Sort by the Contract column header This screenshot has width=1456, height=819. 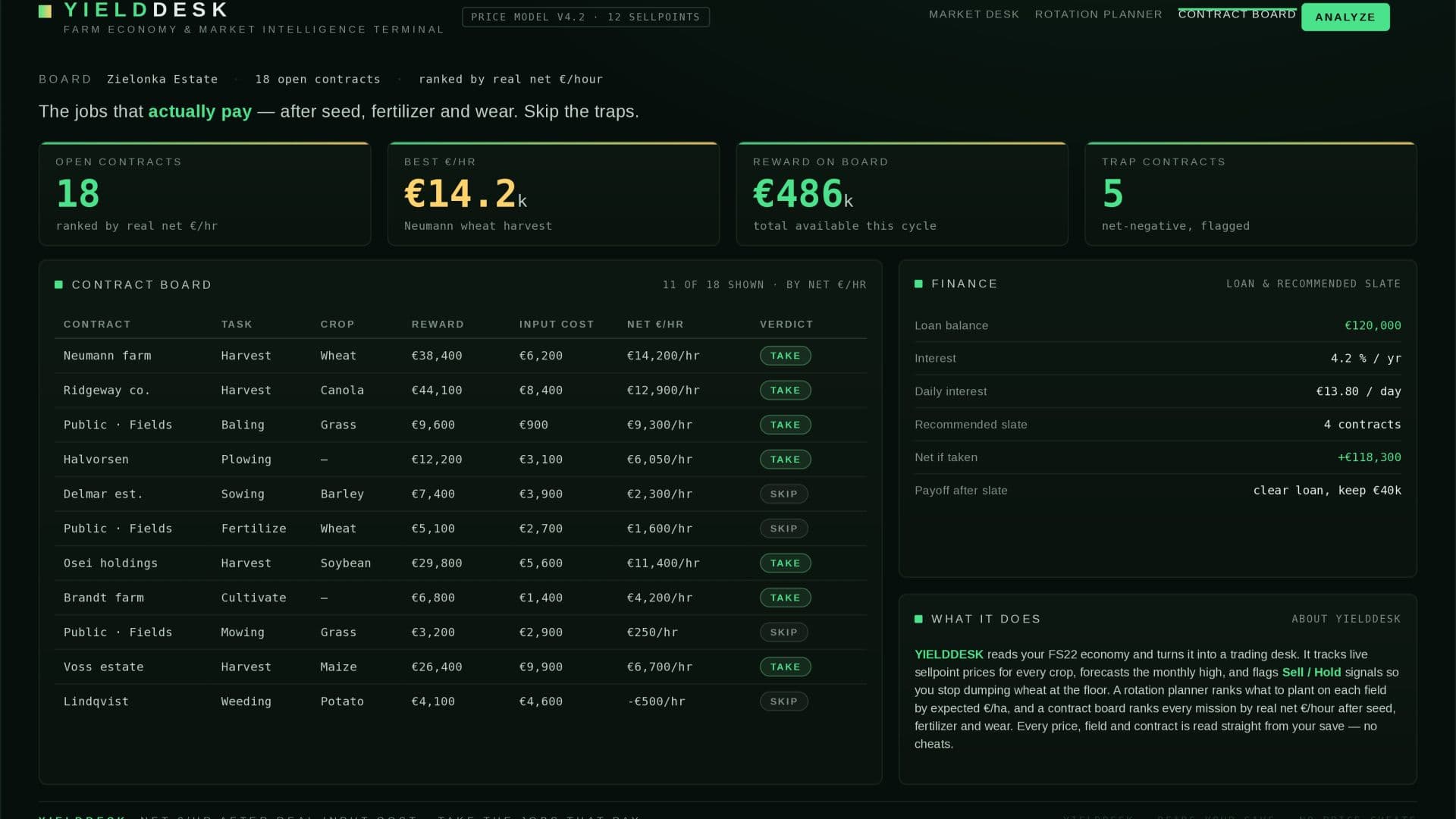point(97,324)
